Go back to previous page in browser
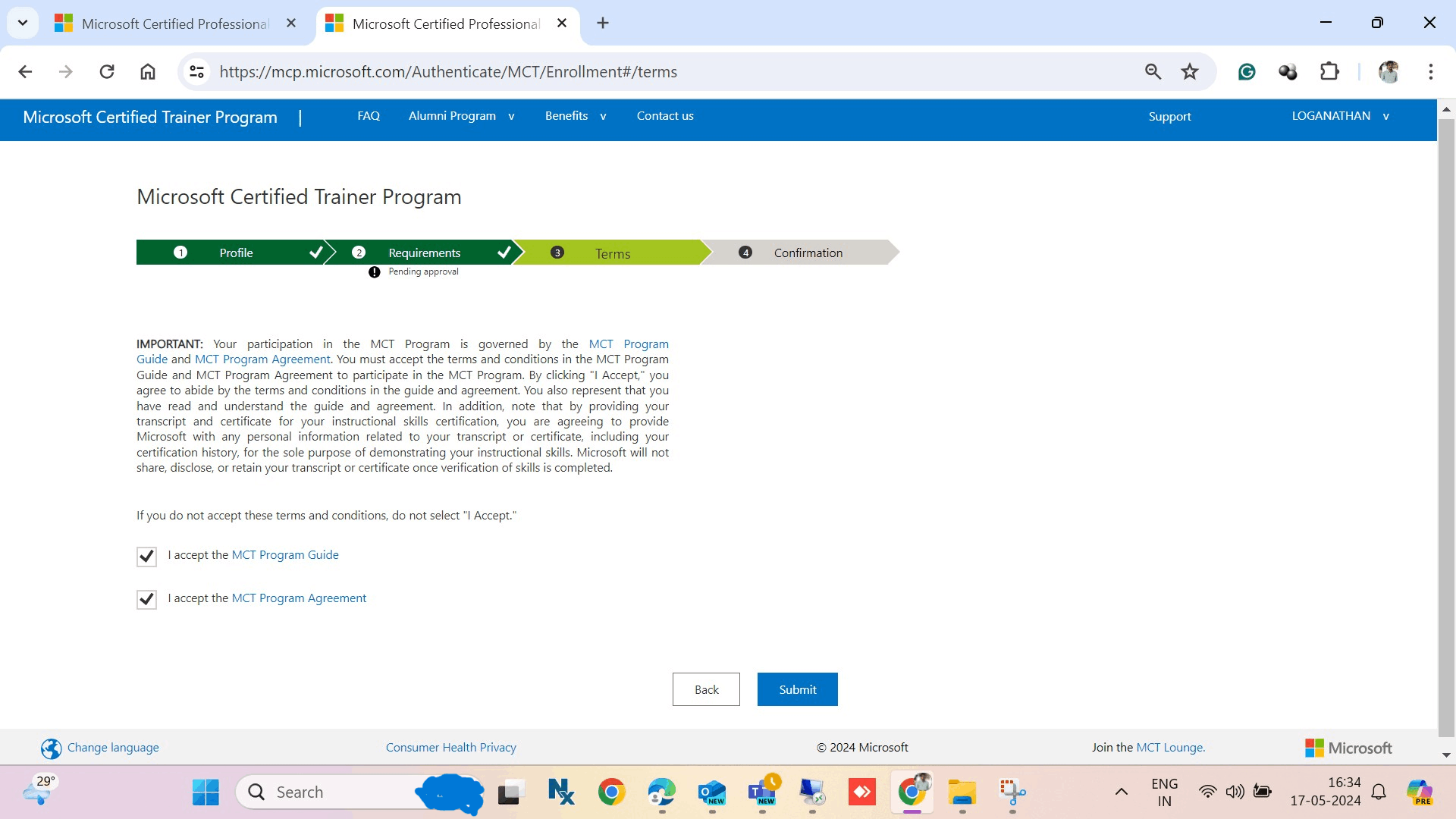The height and width of the screenshot is (819, 1456). point(25,71)
